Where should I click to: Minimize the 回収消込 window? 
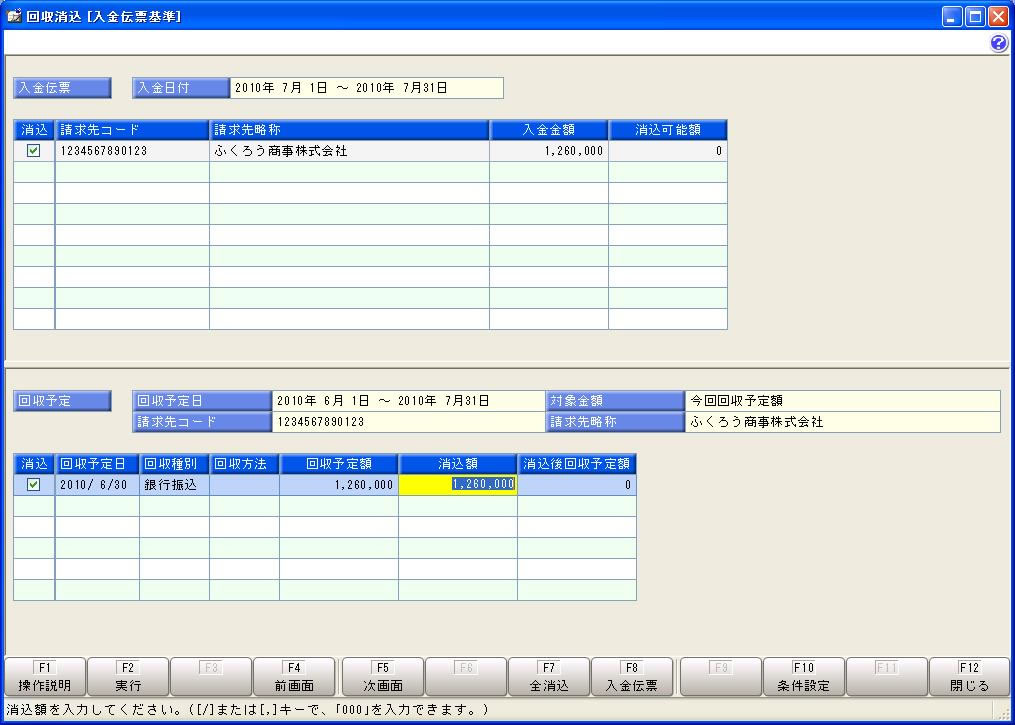[x=952, y=17]
